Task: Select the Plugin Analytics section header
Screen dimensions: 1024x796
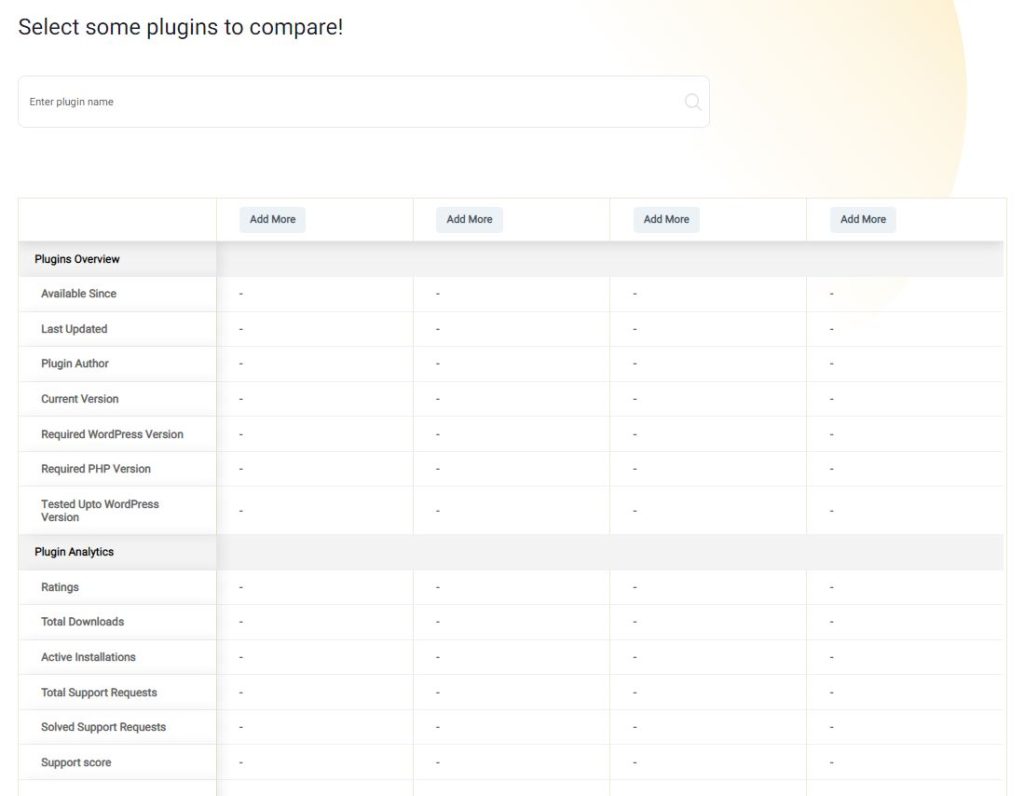Action: (x=74, y=552)
